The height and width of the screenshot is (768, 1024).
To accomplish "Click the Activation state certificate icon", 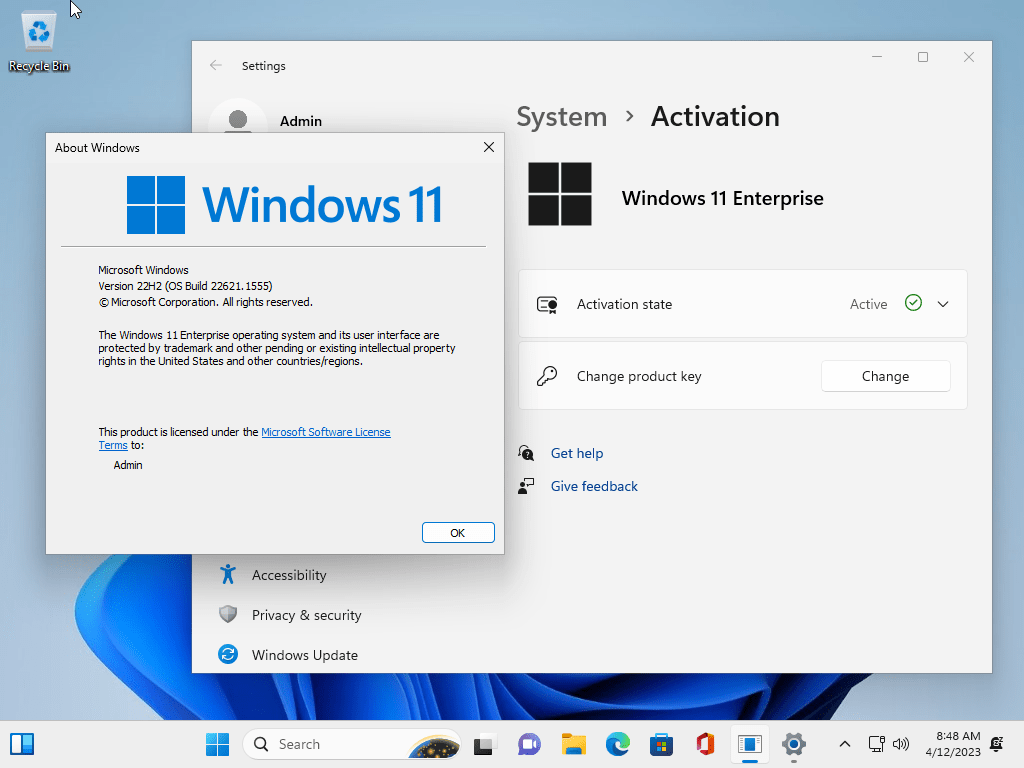I will coord(547,304).
